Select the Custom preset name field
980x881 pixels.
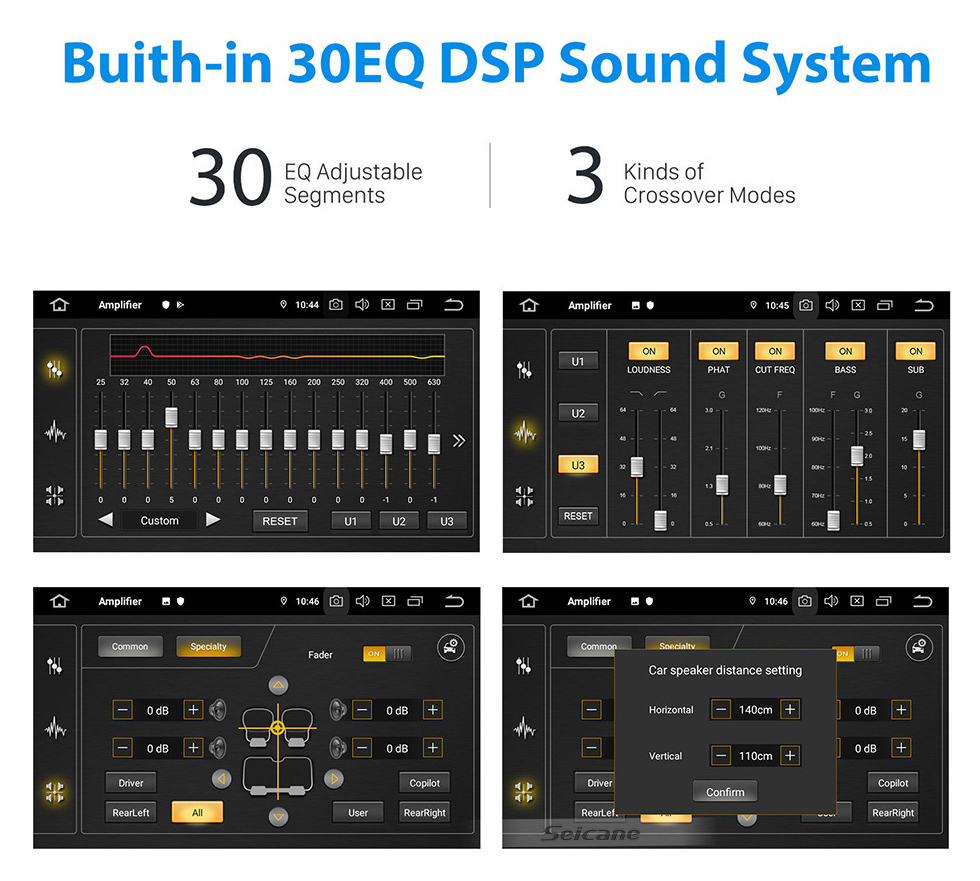(159, 520)
